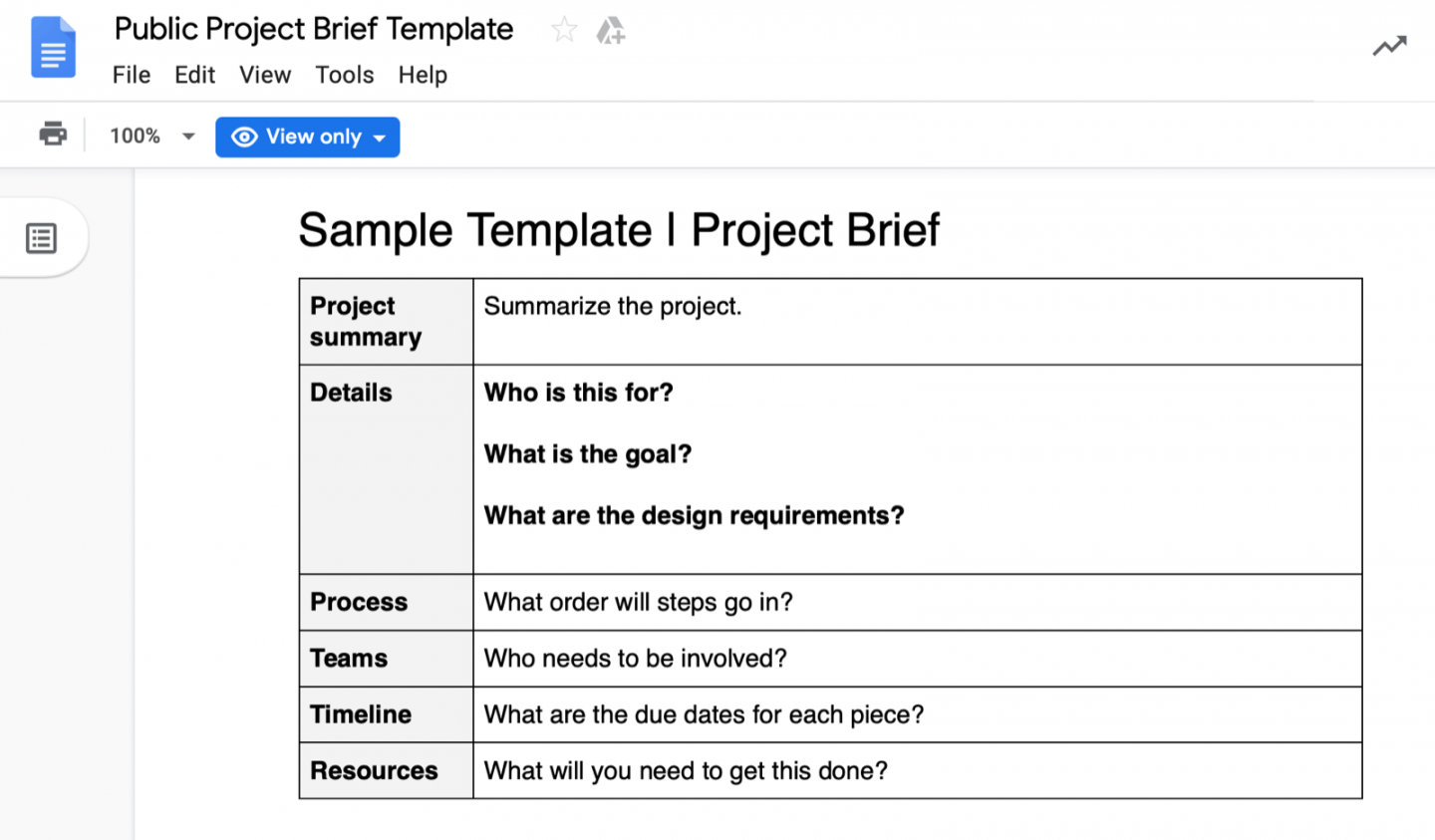
Task: Click the 'Summarize the project.' table cell
Action: point(917,321)
